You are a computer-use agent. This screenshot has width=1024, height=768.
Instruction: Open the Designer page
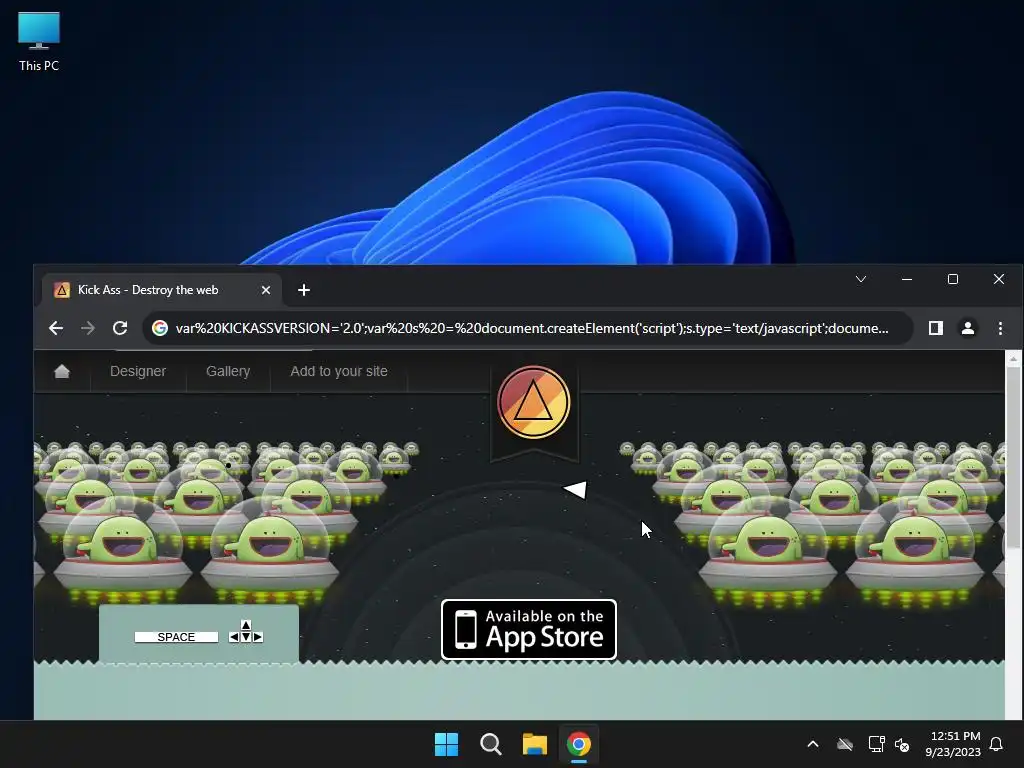[x=138, y=371]
